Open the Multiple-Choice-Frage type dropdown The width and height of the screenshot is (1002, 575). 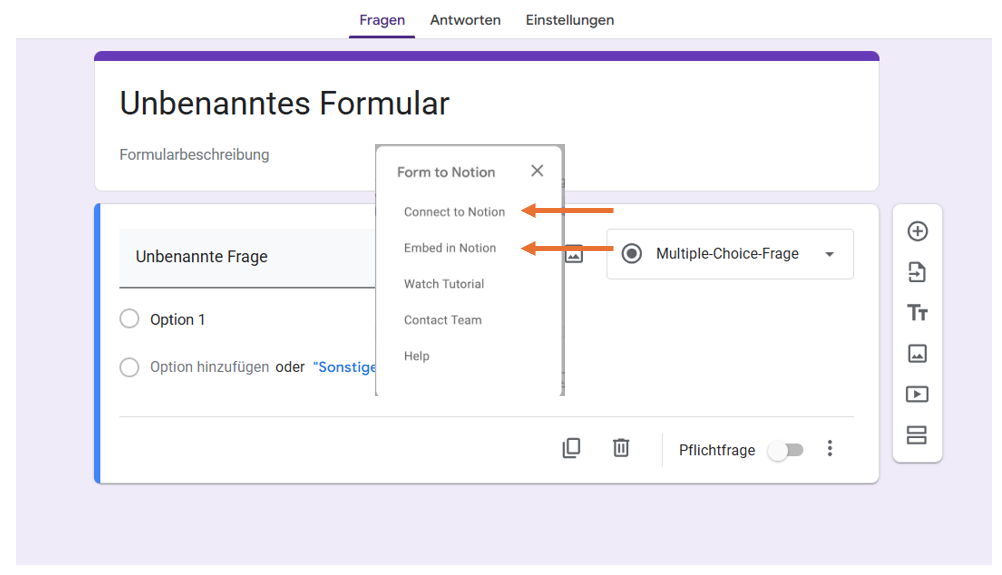click(x=730, y=254)
